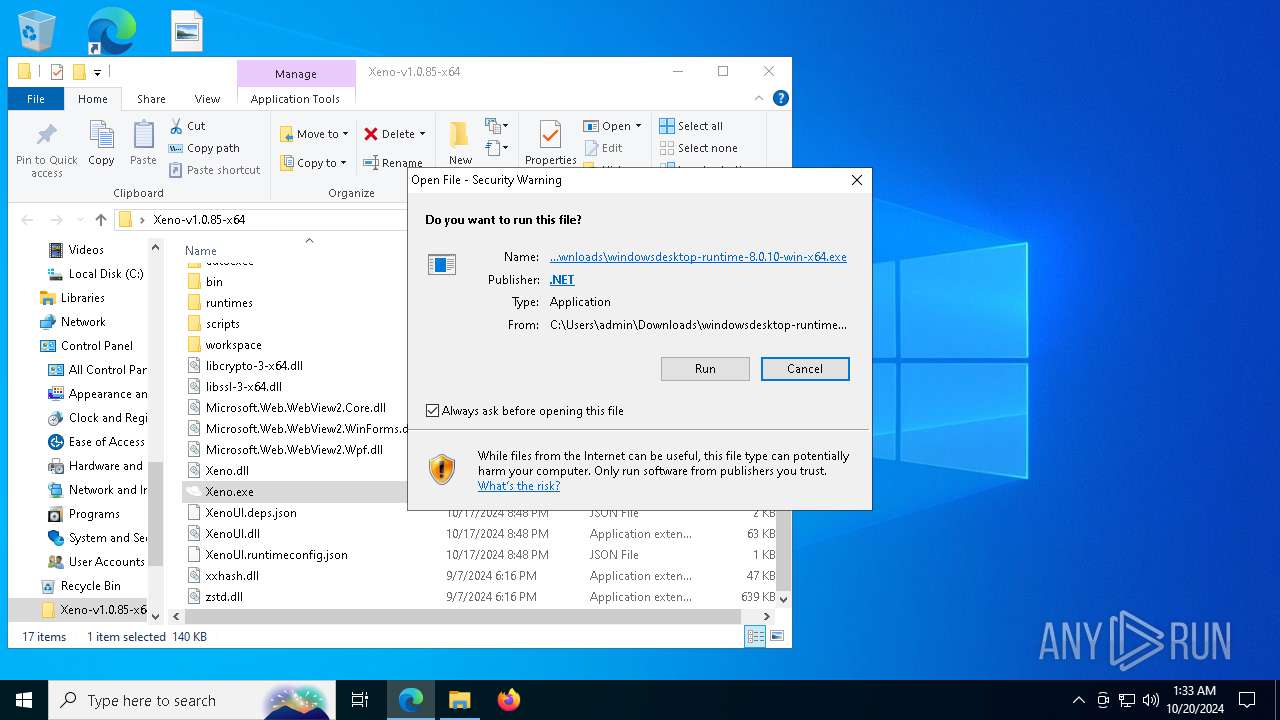Open the File menu tab
Screen dimensions: 1280x720
36,99
